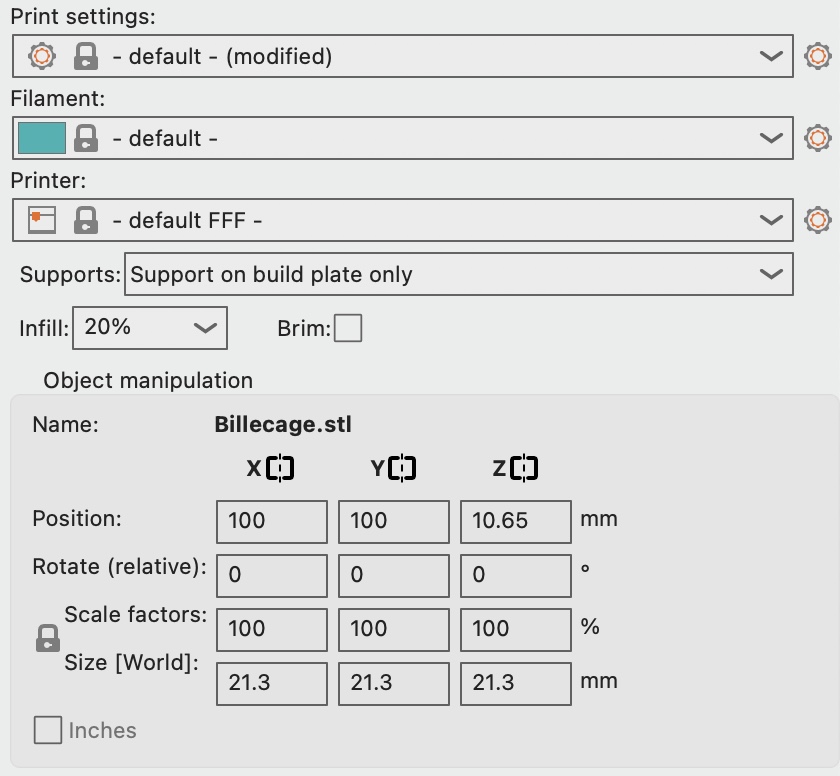
Task: Expand the Printer preset dropdown
Action: (770, 220)
